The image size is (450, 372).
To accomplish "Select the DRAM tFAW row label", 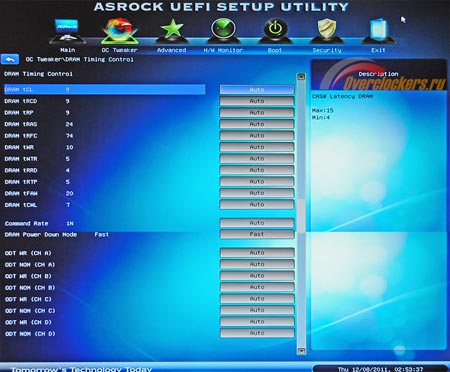I will pyautogui.click(x=21, y=193).
